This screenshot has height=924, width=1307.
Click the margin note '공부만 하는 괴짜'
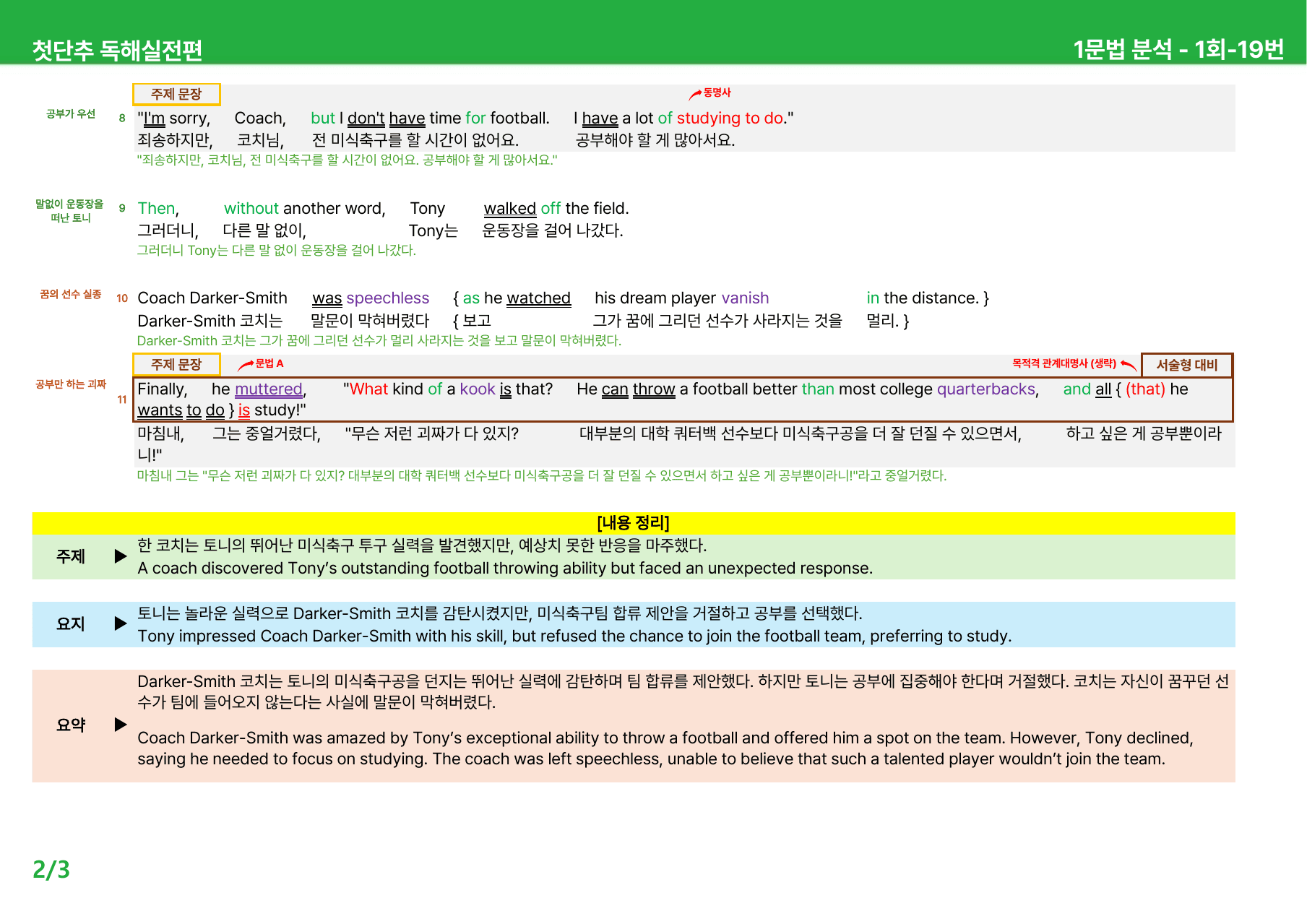pyautogui.click(x=71, y=384)
